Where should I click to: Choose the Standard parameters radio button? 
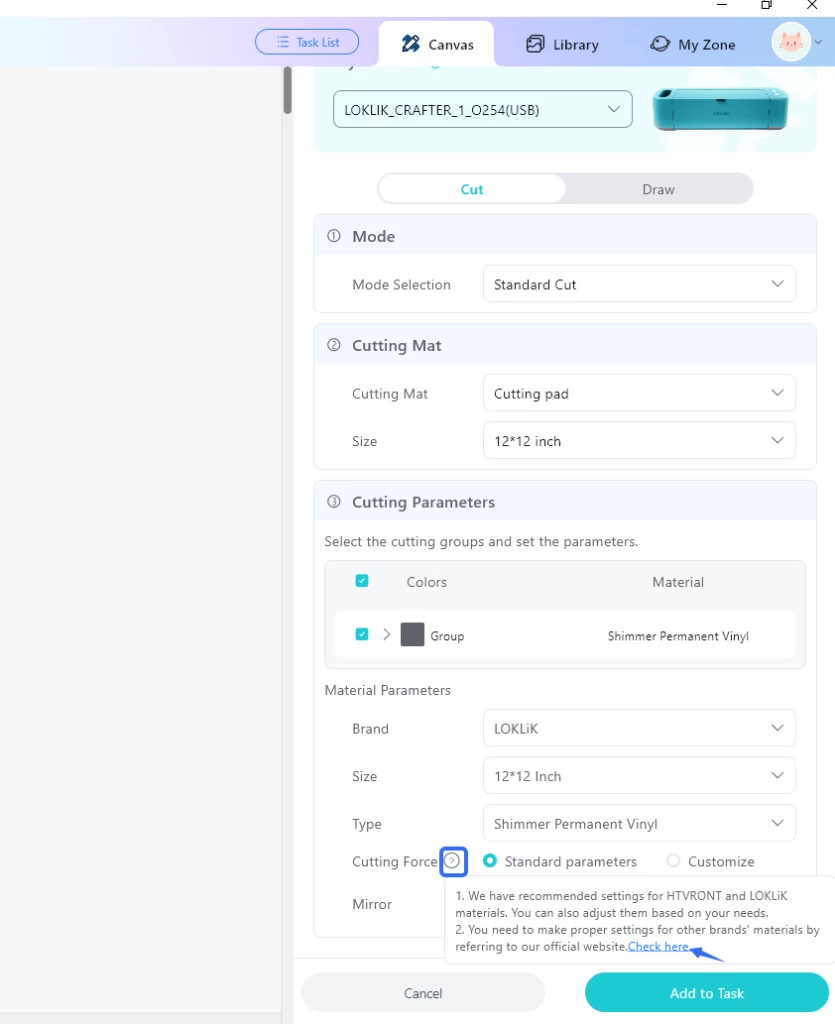(490, 861)
